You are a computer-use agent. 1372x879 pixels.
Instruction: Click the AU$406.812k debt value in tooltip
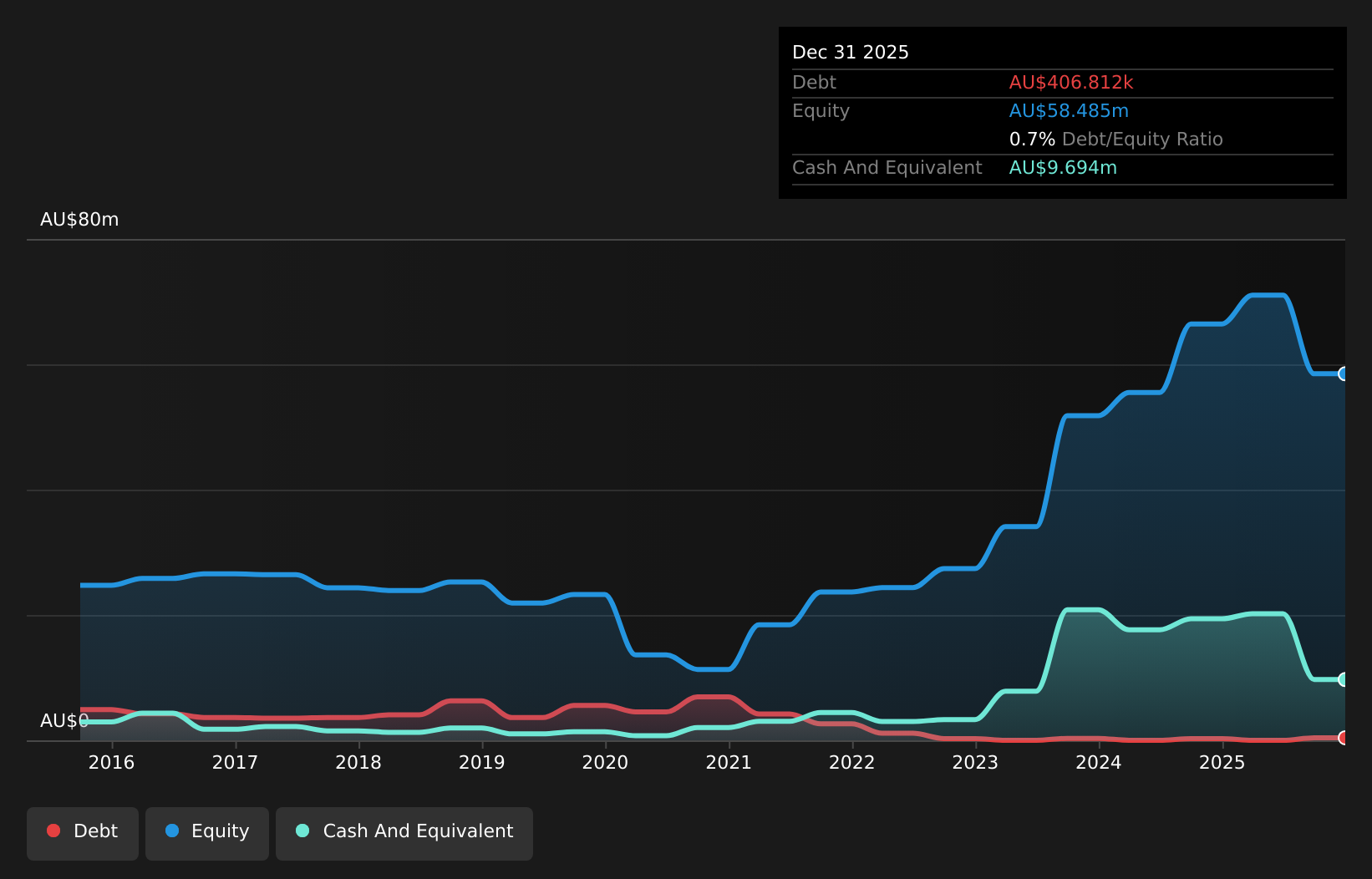click(x=1071, y=83)
